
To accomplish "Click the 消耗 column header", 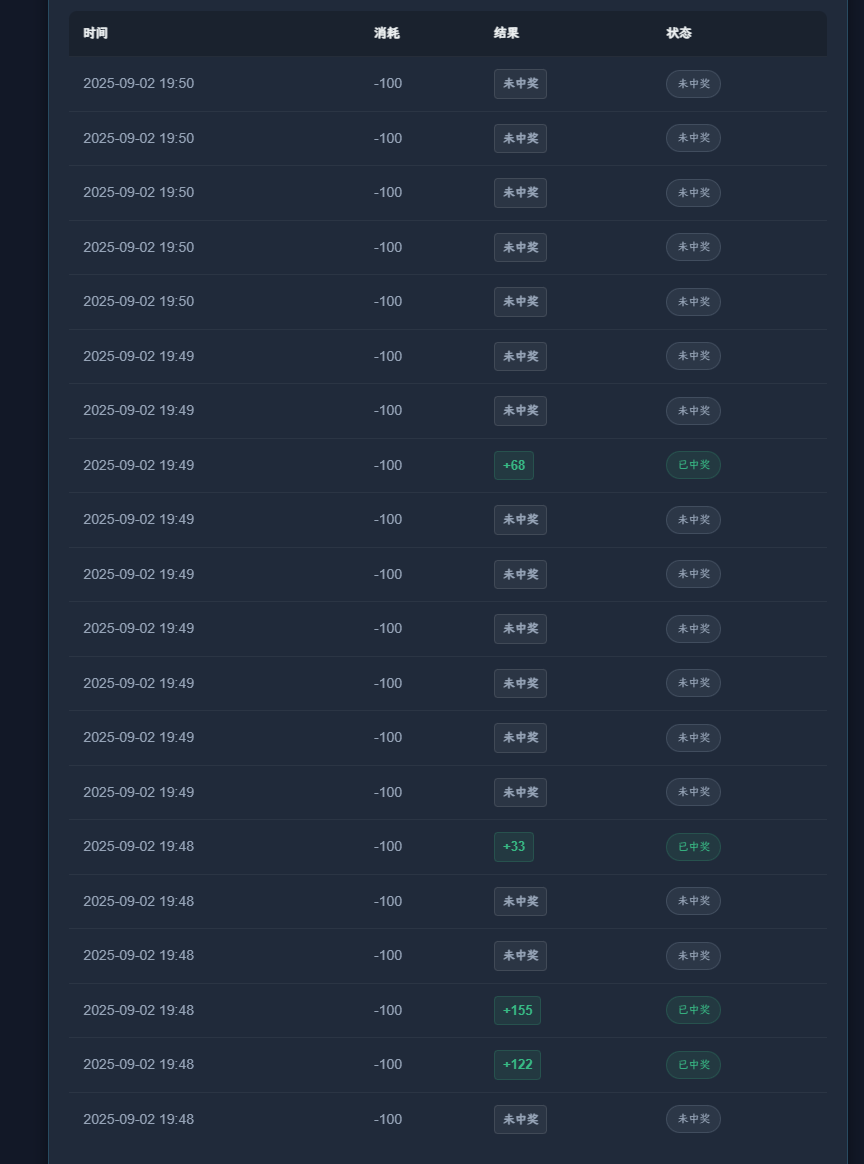I will [386, 33].
